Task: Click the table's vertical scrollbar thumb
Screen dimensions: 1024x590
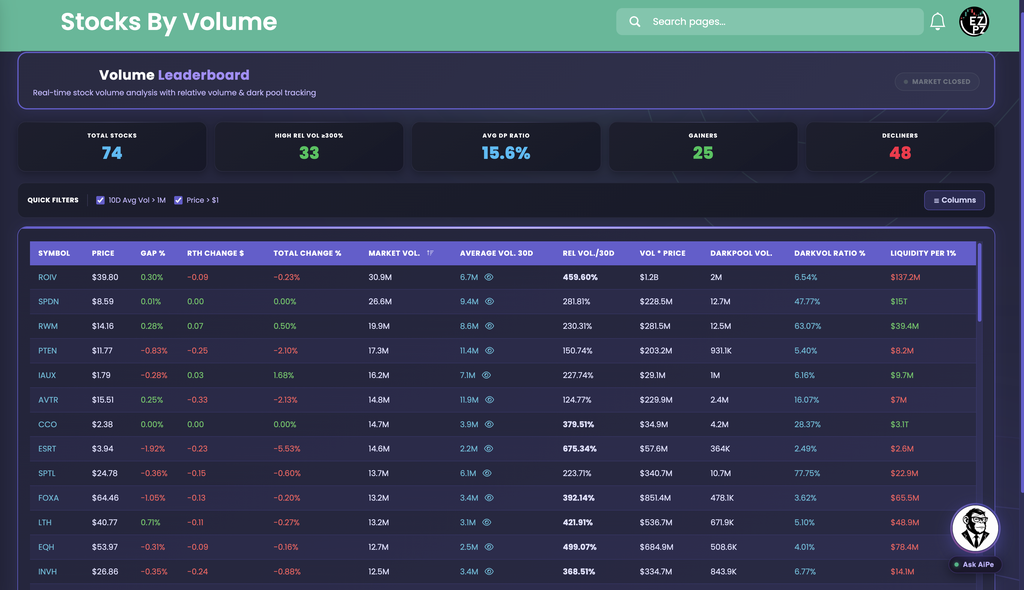Action: [979, 282]
